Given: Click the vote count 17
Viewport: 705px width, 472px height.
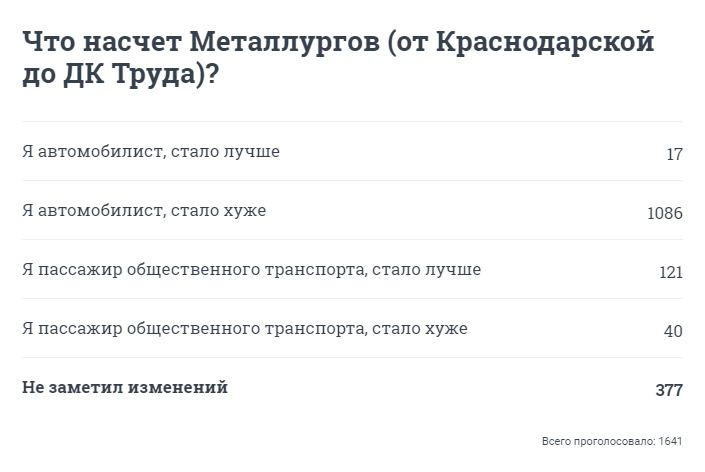Looking at the screenshot, I should [x=674, y=154].
